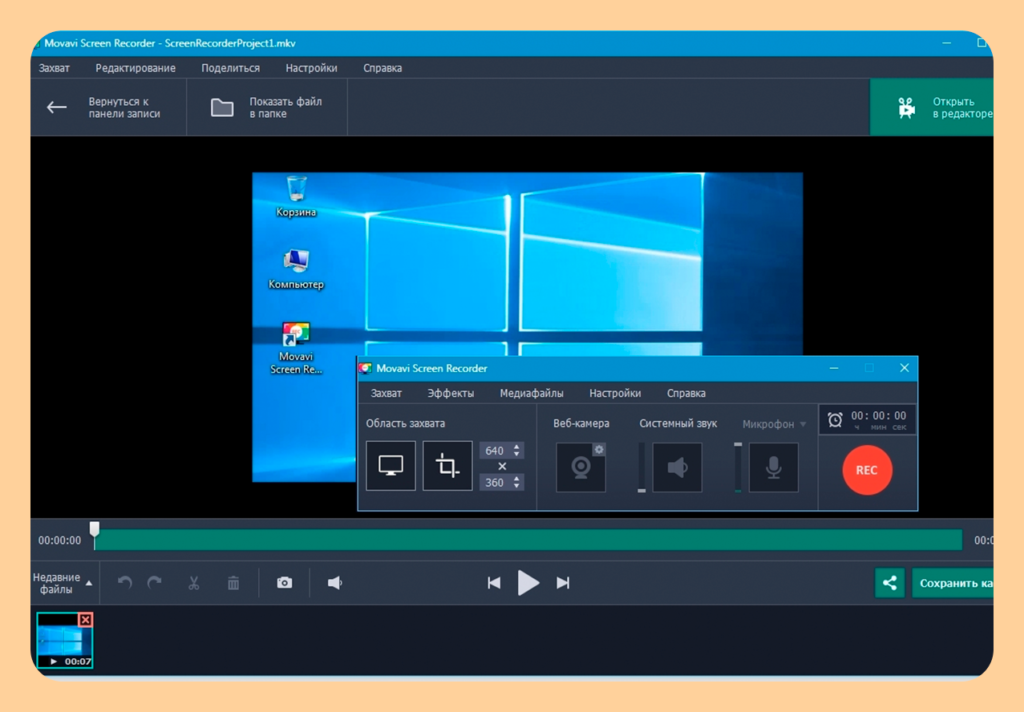Open the Настройки menu in main window
Screen dimensions: 1024x712
(x=312, y=68)
